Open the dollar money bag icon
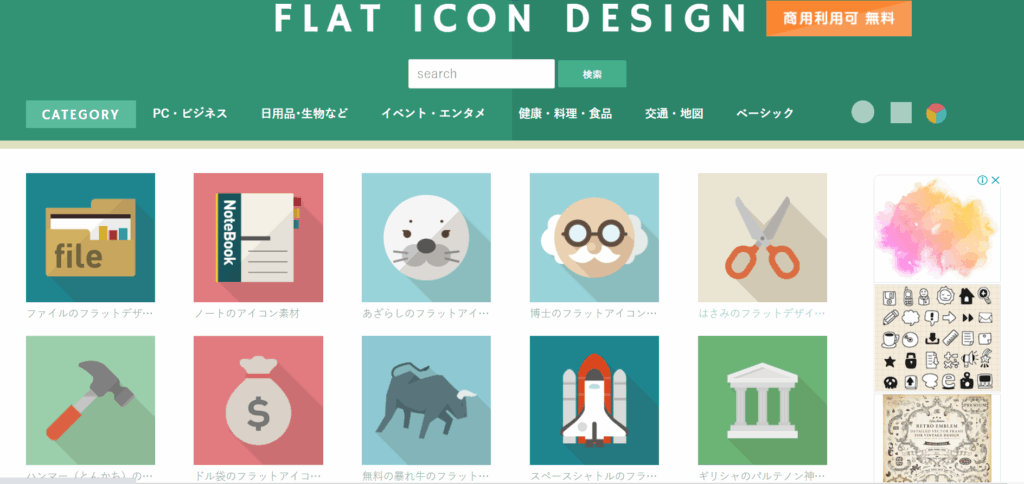 pos(258,400)
